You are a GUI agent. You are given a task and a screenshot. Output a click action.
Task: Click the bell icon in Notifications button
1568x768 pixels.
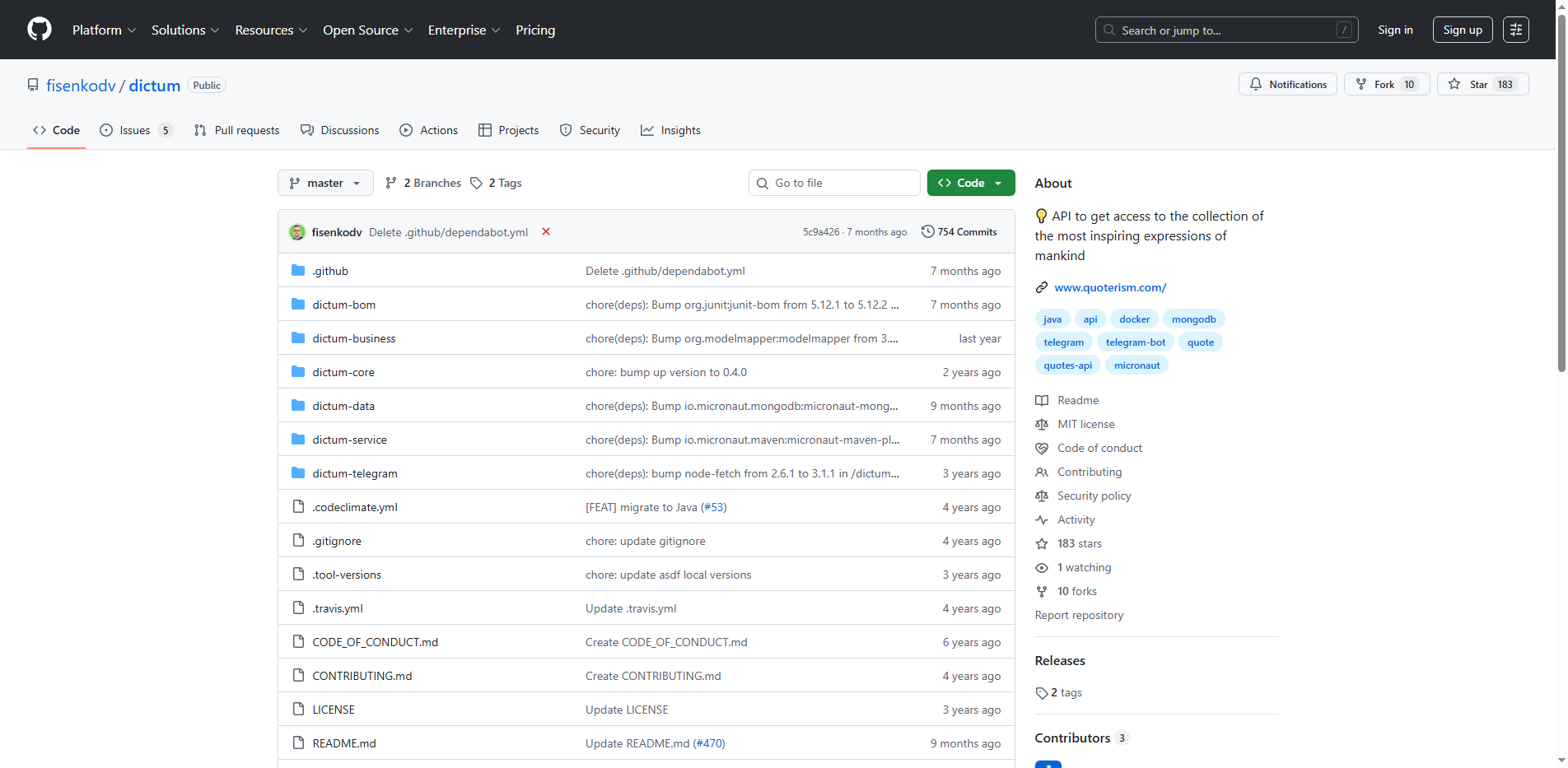(x=1256, y=84)
